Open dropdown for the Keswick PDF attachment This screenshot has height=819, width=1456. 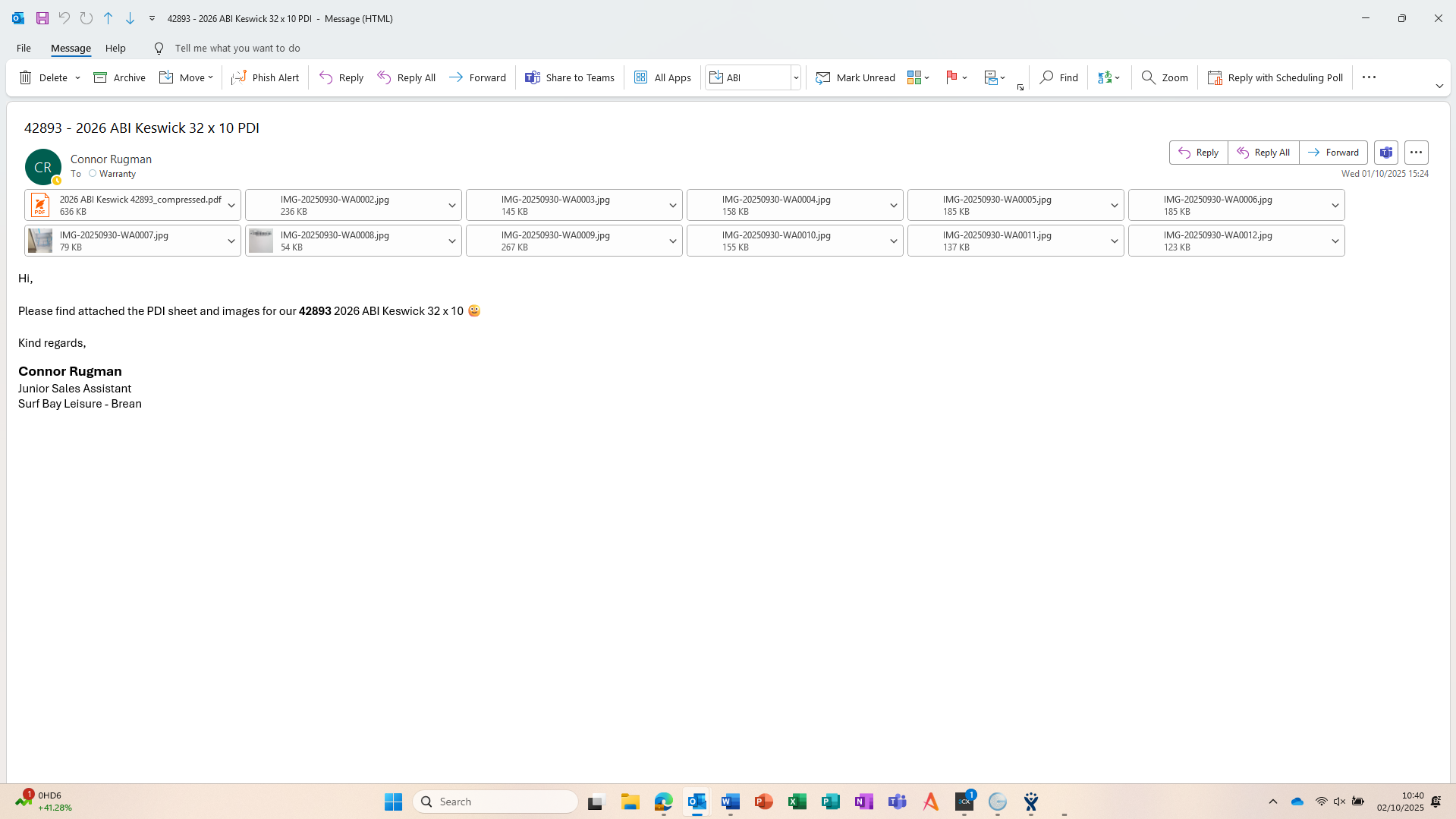[231, 206]
